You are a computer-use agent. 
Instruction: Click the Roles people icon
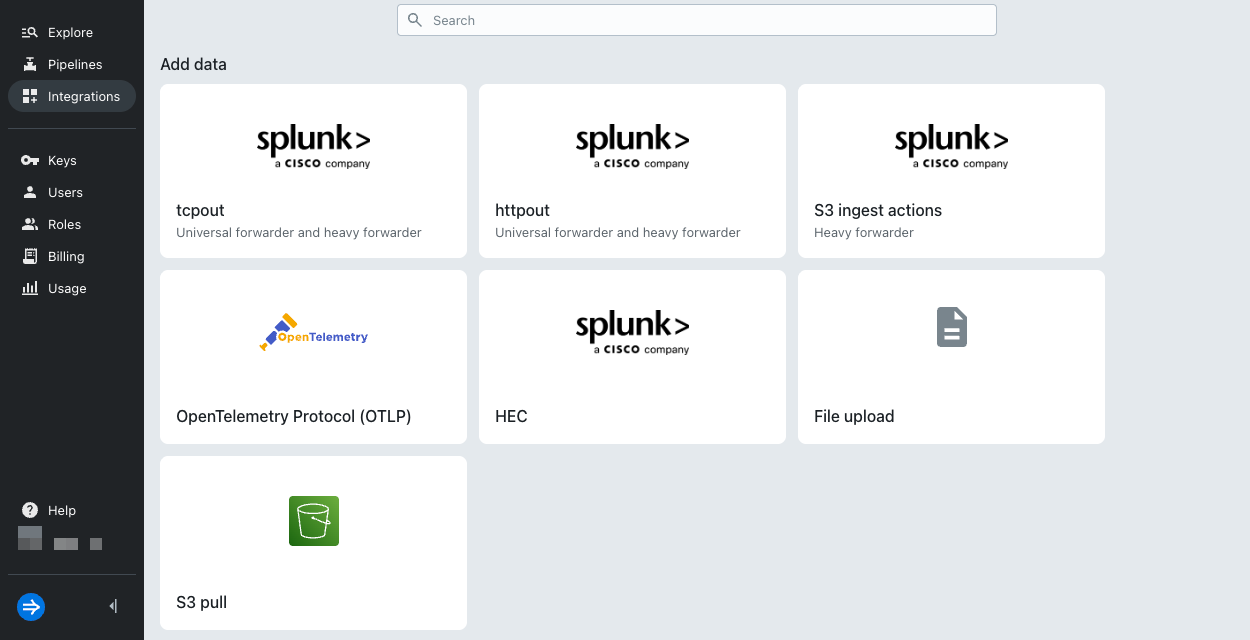click(x=29, y=225)
